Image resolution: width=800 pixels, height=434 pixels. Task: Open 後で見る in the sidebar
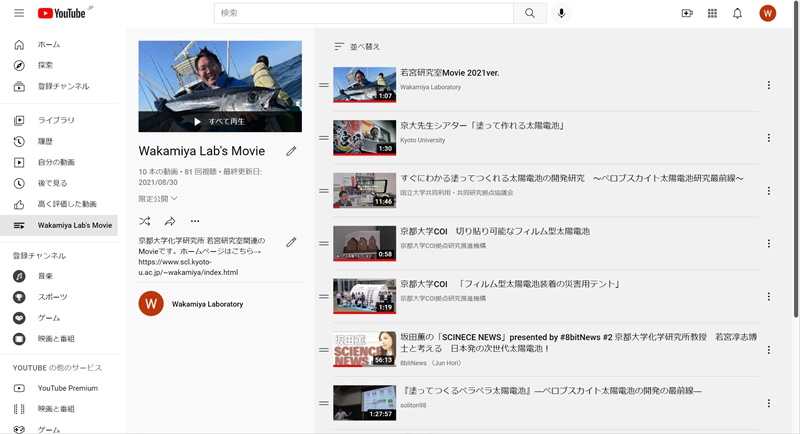pyautogui.click(x=59, y=183)
